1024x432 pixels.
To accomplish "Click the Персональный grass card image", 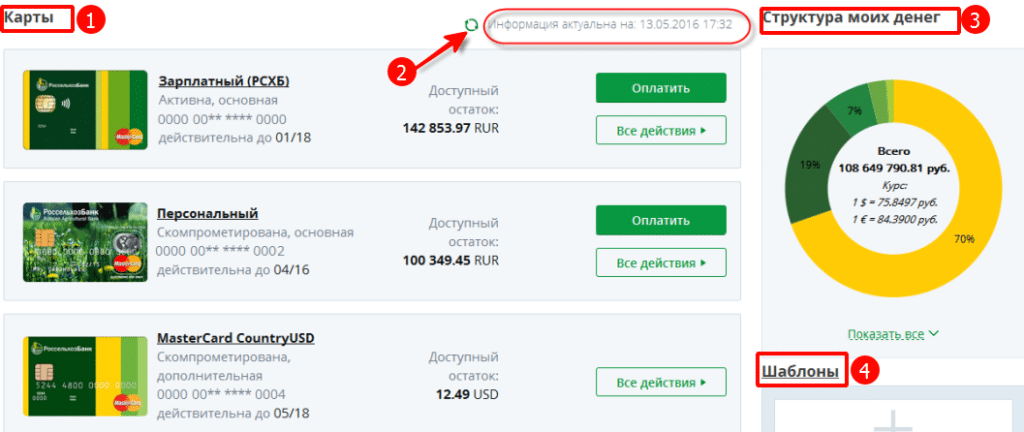I will point(86,242).
